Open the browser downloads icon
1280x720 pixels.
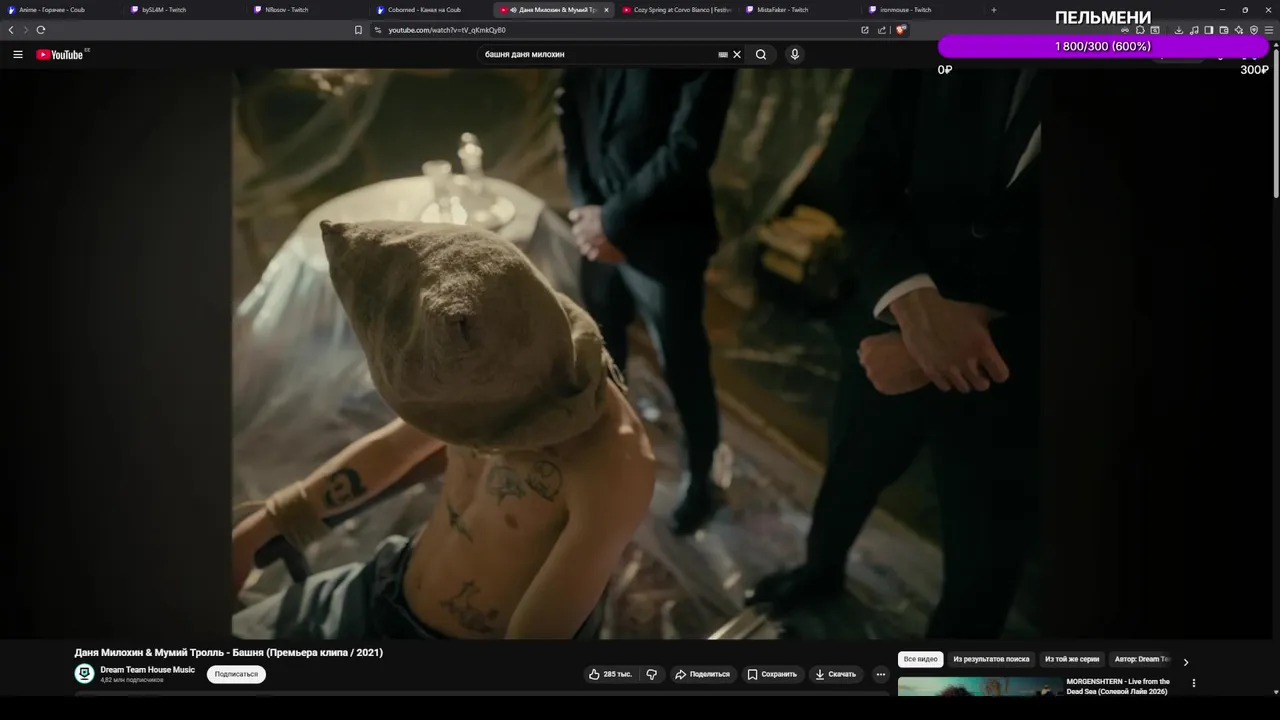1179,30
